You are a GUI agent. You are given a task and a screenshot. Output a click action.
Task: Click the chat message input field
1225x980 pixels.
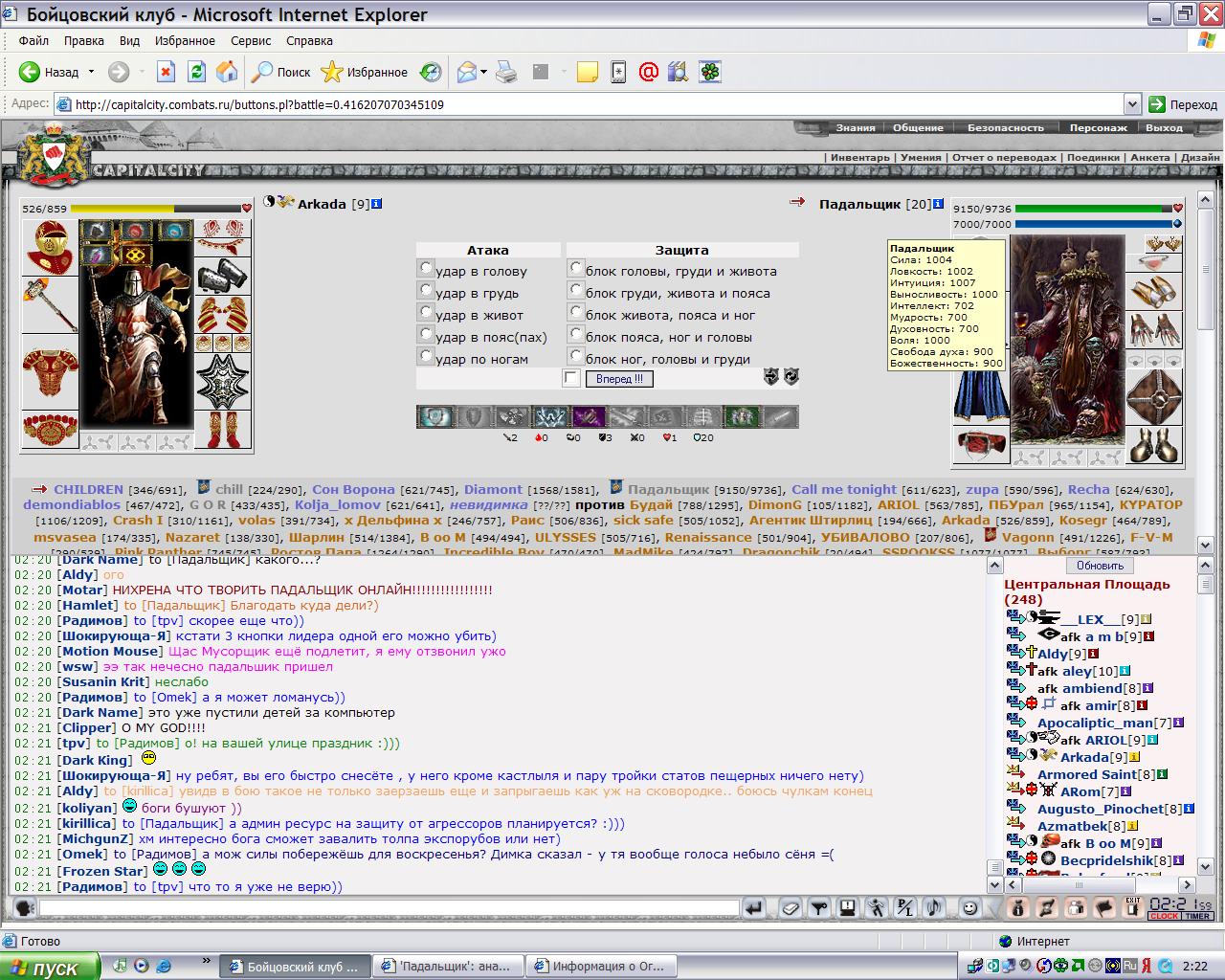click(390, 907)
